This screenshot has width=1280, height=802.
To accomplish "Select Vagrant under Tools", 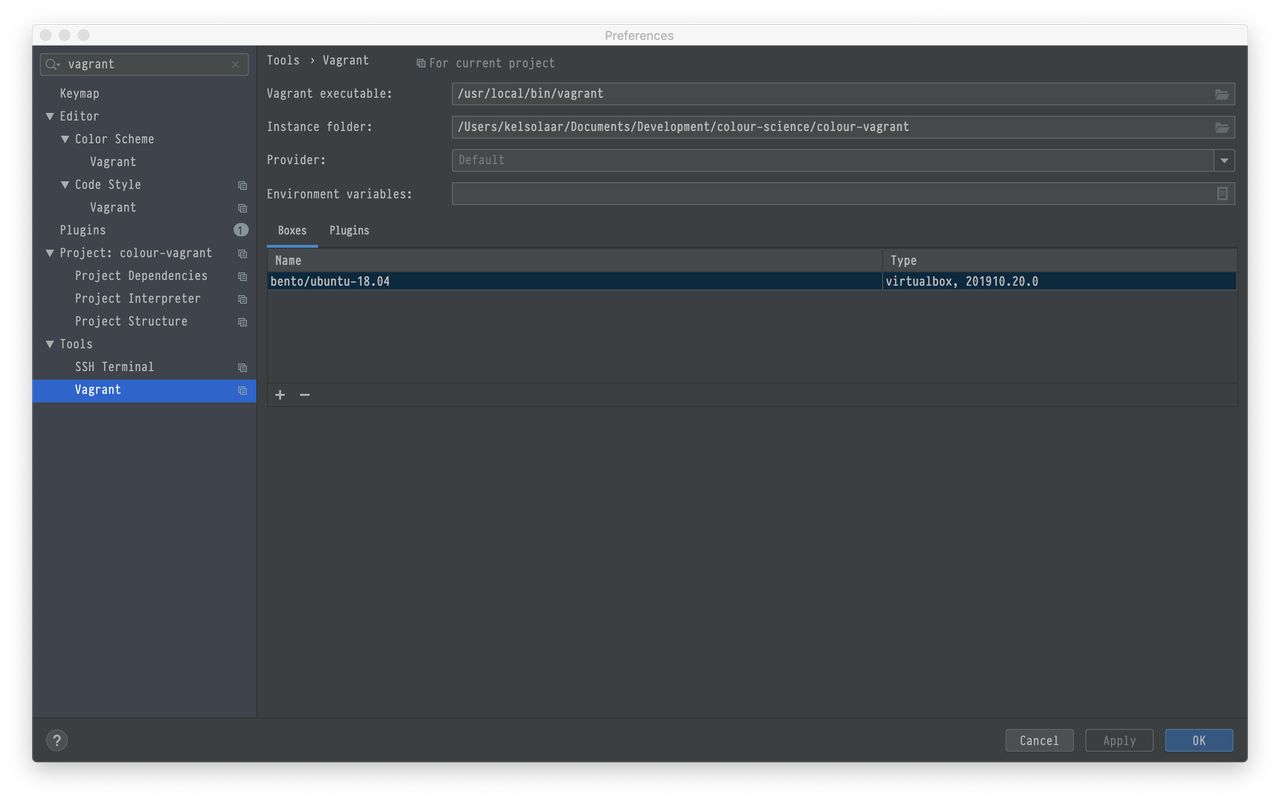I will 144,390.
